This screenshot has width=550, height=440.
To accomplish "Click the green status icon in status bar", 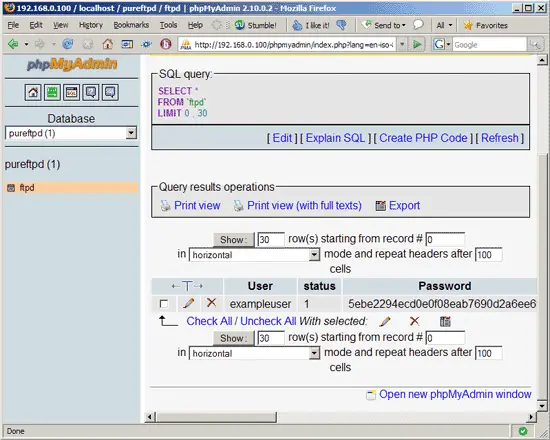I will coord(523,431).
